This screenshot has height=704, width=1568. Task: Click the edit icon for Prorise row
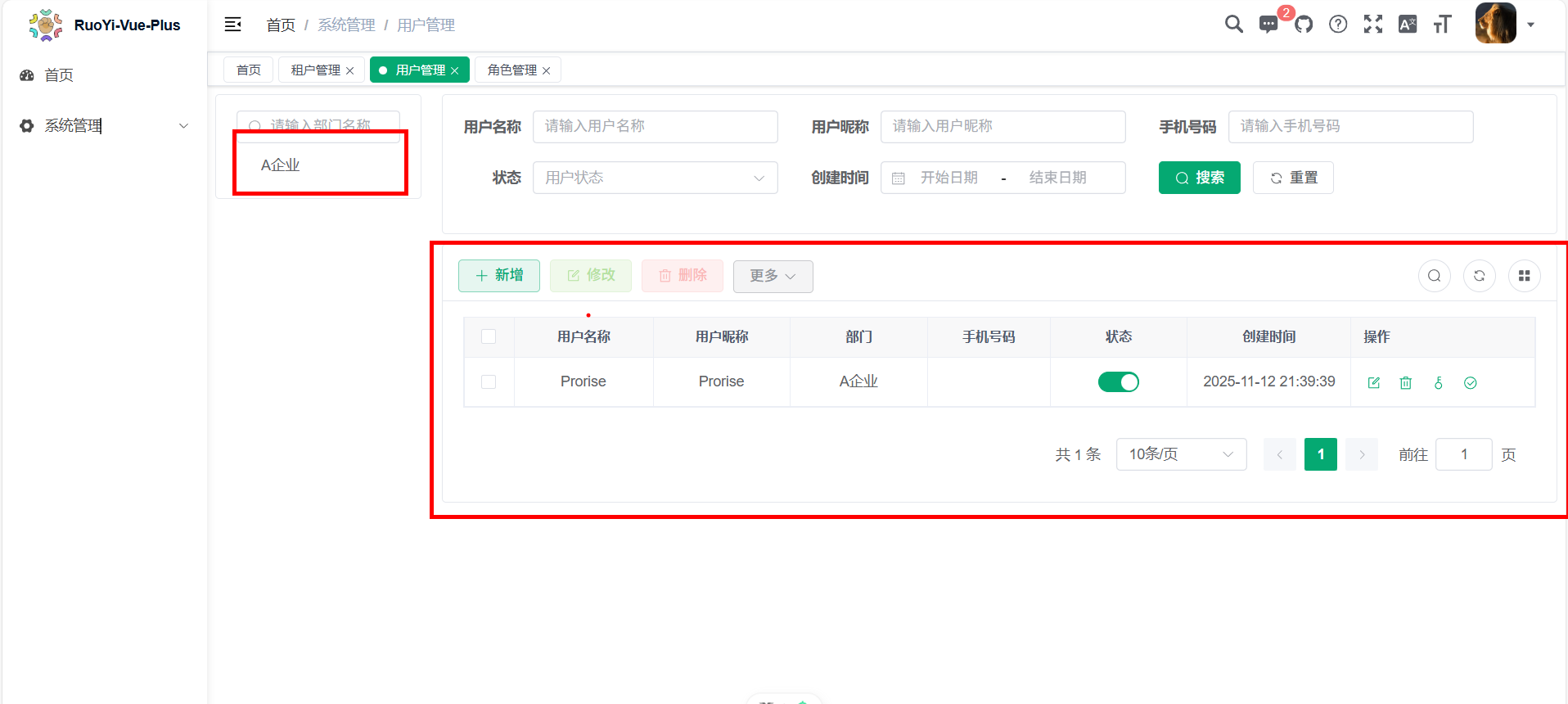pos(1374,382)
